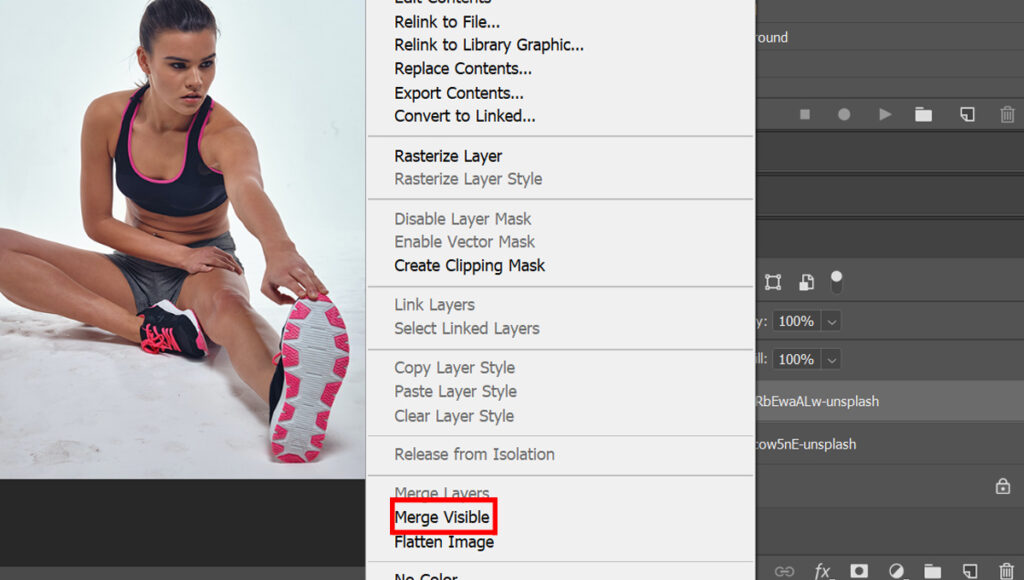The image size is (1024, 580).
Task: Select Export Contents... menu entry
Action: [x=459, y=93]
